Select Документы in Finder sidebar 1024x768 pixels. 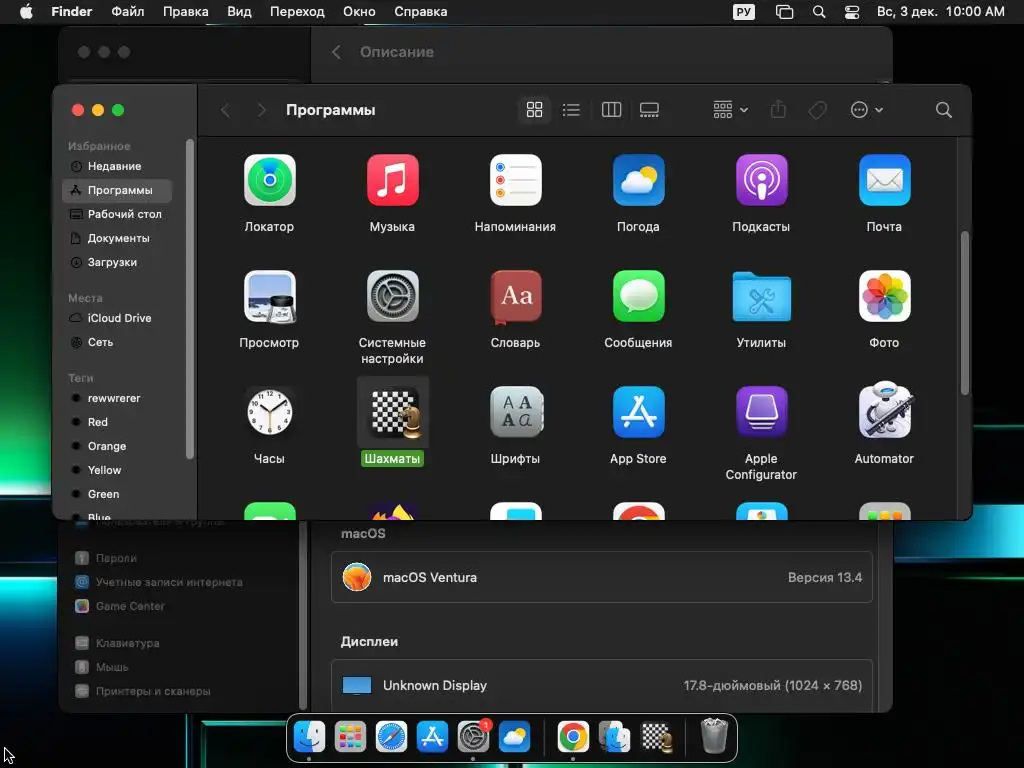tap(117, 238)
